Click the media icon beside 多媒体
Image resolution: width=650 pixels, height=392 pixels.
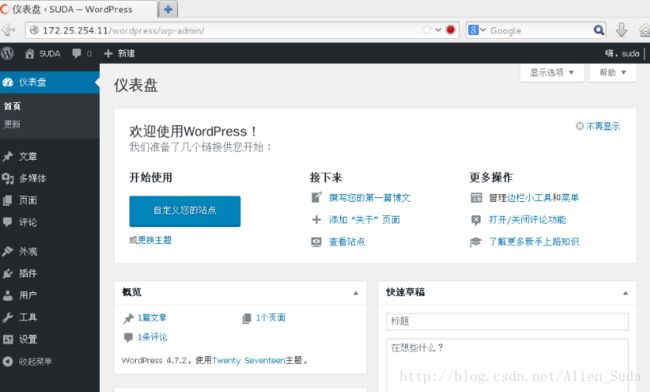tap(7, 178)
